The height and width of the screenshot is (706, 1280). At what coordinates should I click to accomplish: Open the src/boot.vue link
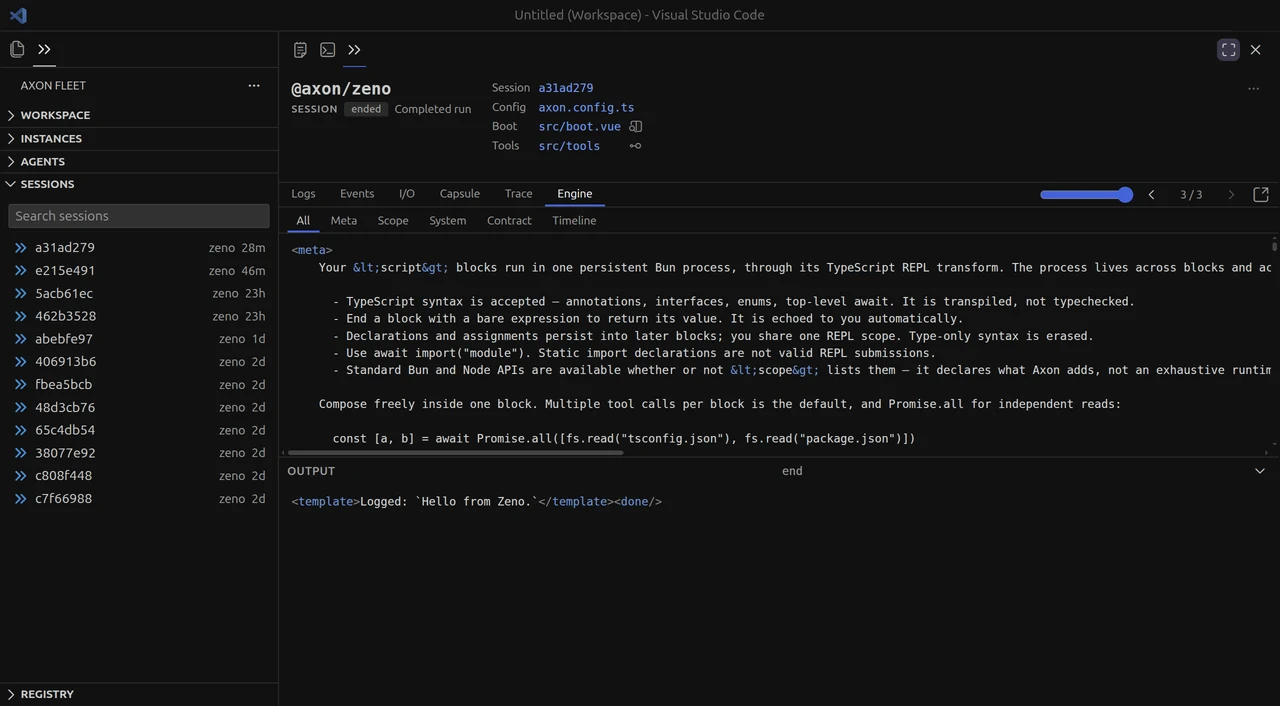[580, 127]
